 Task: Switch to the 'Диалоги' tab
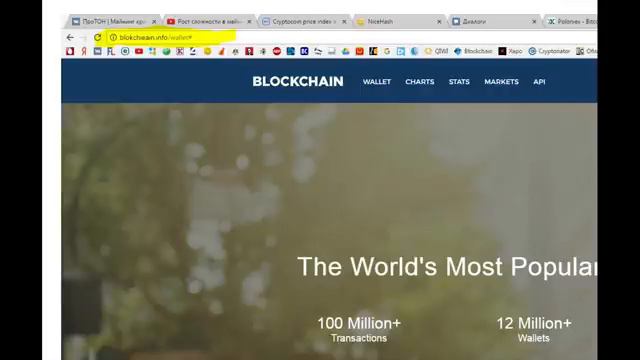(x=493, y=22)
